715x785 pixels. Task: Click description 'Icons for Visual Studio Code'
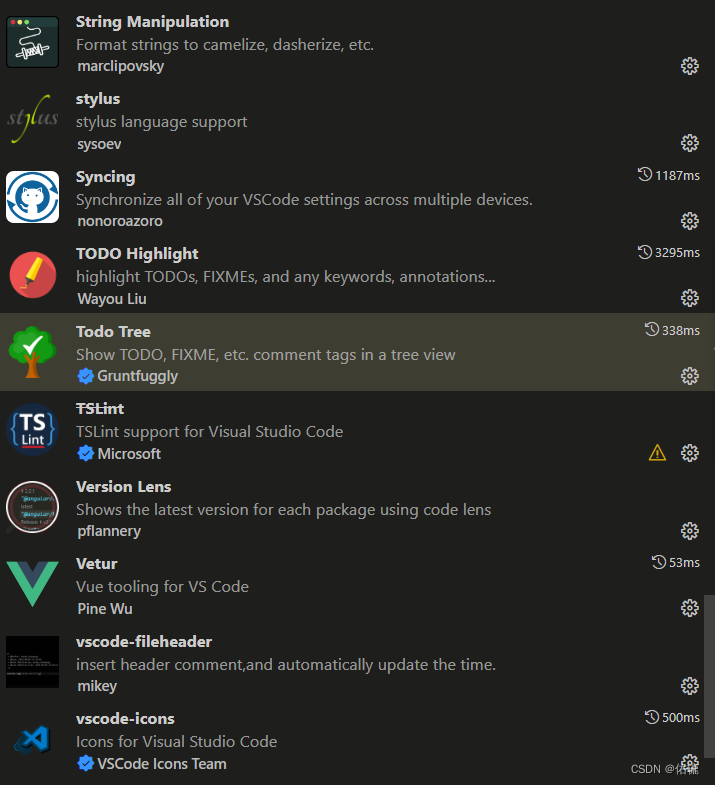click(x=176, y=741)
